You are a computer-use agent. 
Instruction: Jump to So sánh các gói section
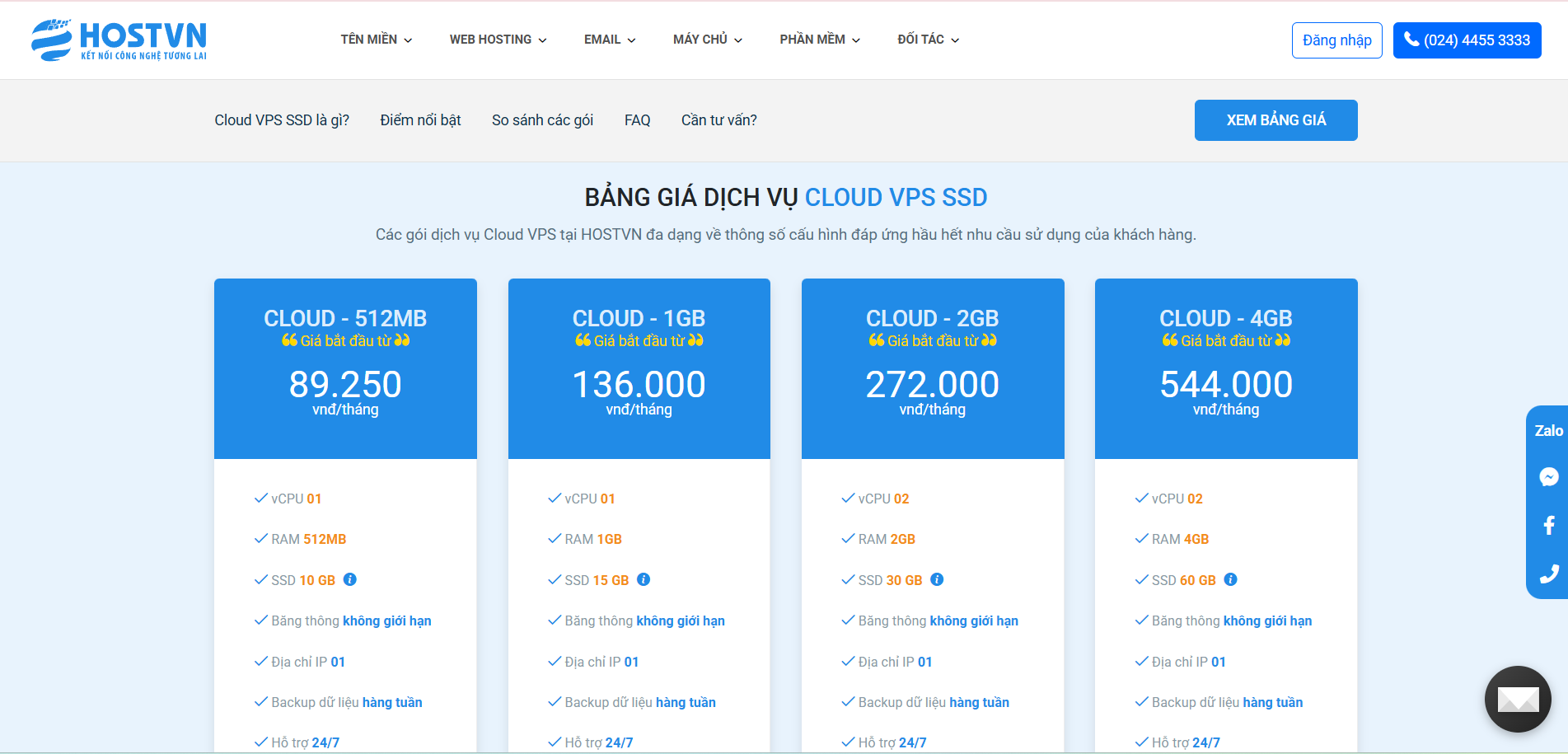click(542, 120)
